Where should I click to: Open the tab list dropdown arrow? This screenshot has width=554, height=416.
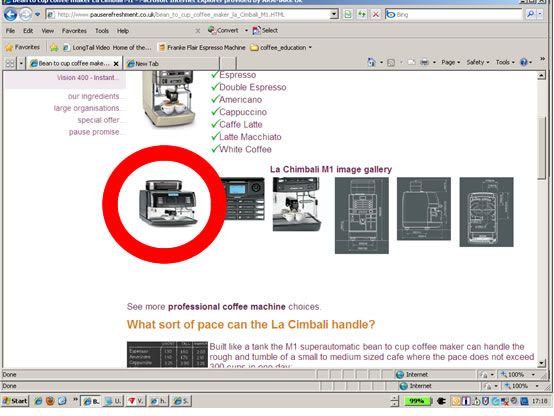[x=21, y=64]
